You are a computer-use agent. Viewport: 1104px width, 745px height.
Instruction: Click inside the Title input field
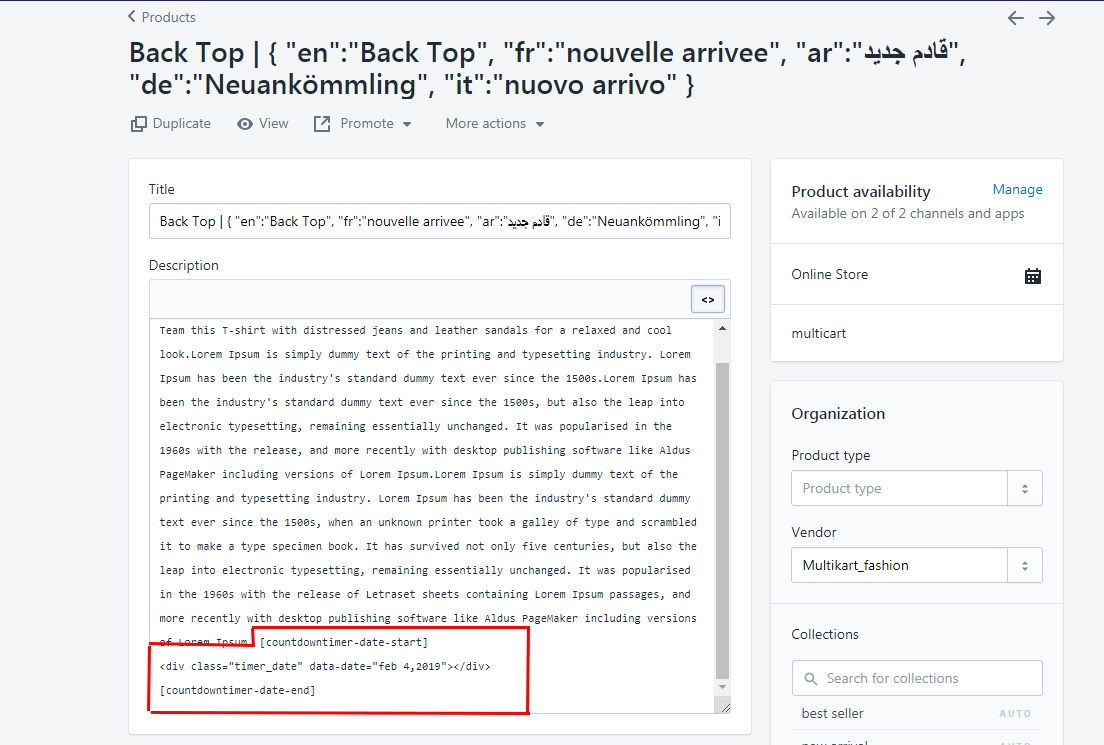pyautogui.click(x=440, y=221)
